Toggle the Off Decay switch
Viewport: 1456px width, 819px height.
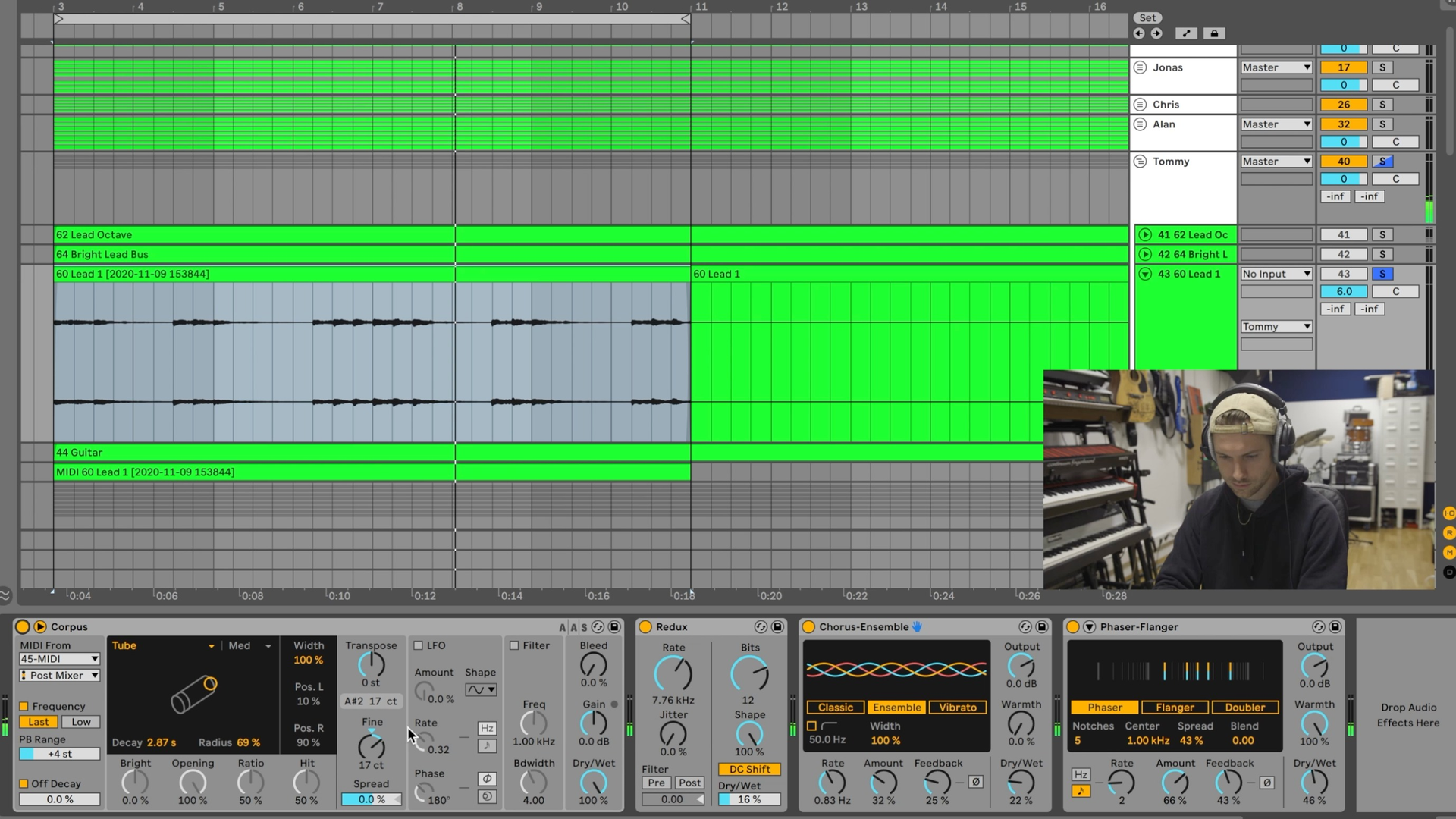pyautogui.click(x=24, y=784)
